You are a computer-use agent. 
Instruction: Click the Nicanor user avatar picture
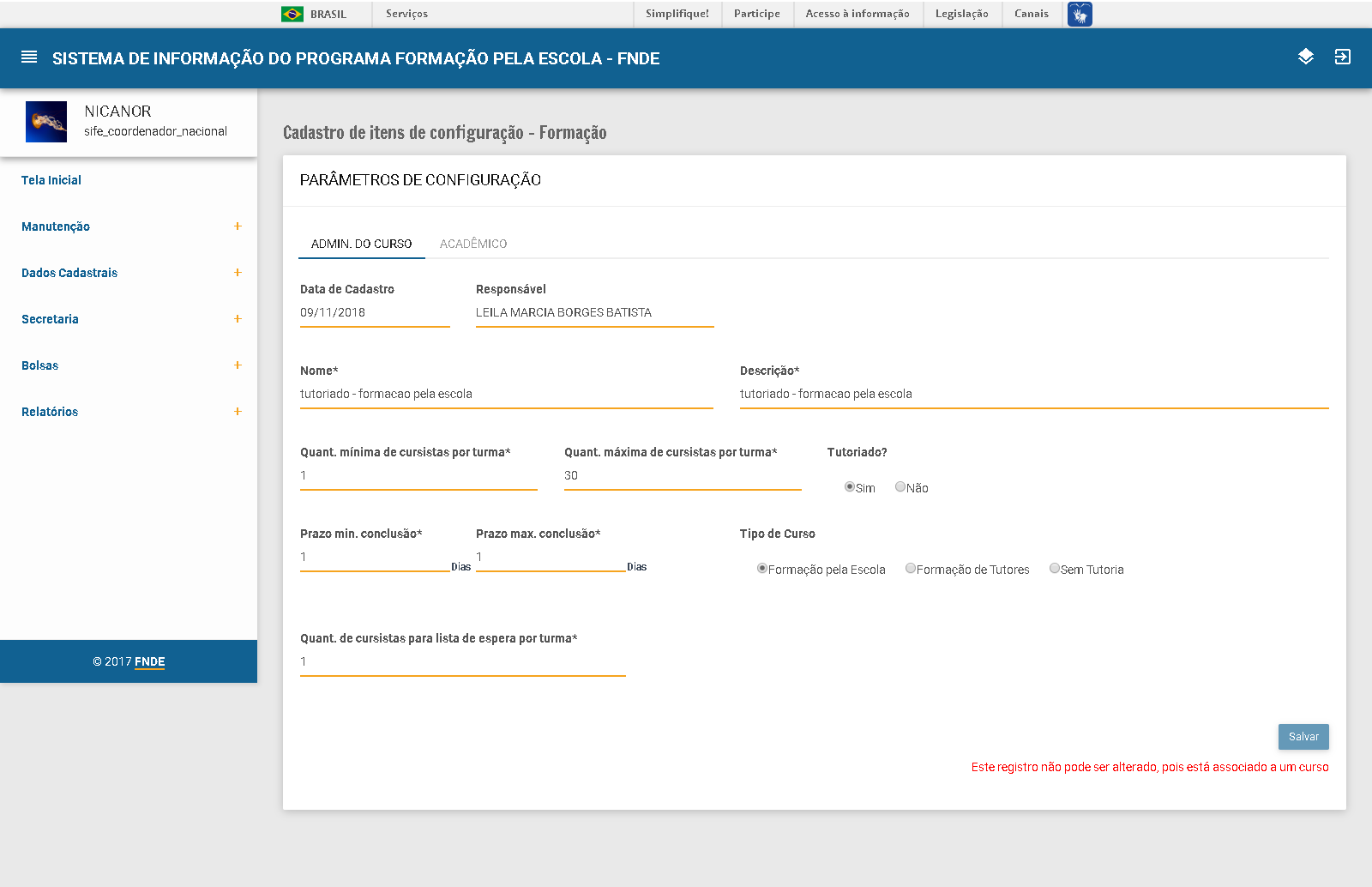pos(46,122)
